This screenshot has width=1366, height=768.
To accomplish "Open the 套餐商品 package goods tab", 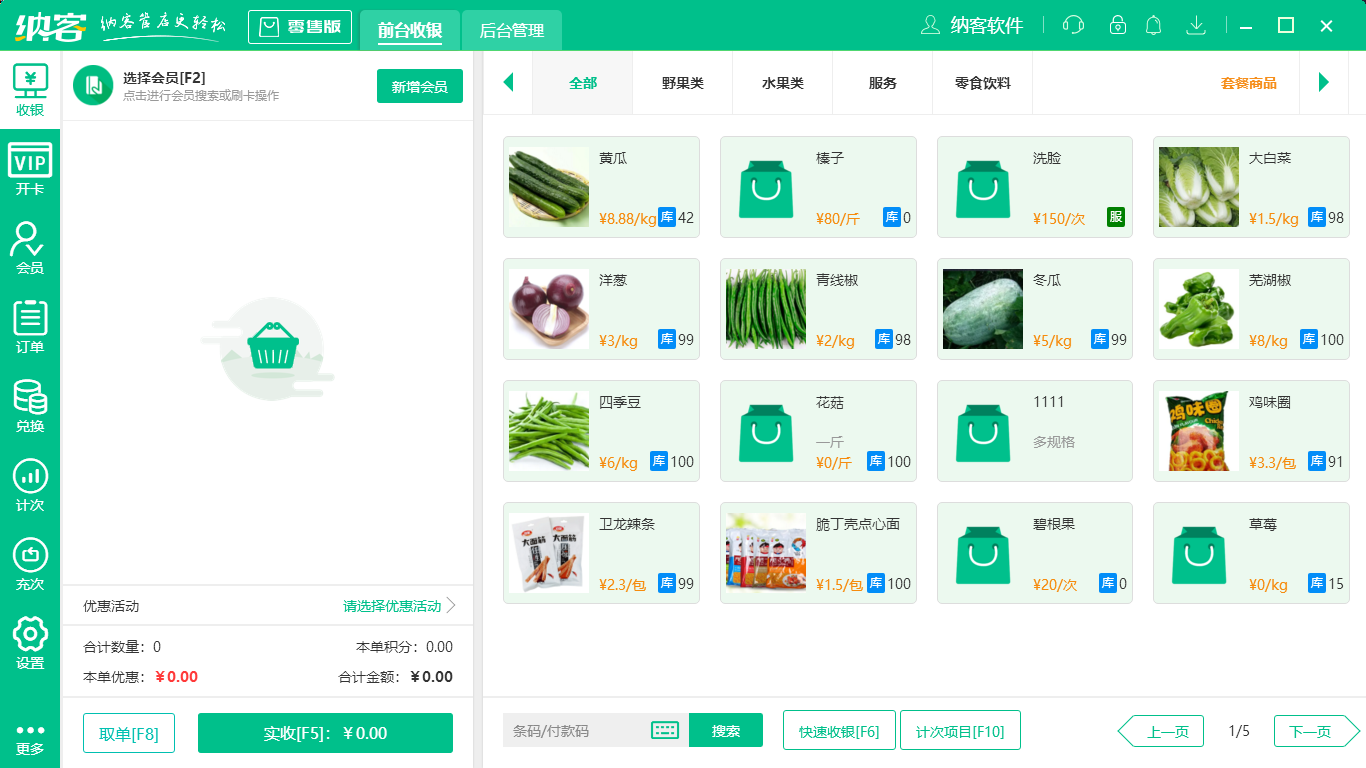I will (x=1249, y=83).
